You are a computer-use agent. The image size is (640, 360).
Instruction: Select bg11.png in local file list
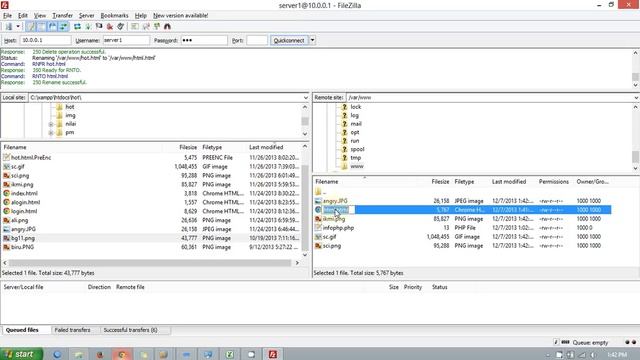coord(23,238)
